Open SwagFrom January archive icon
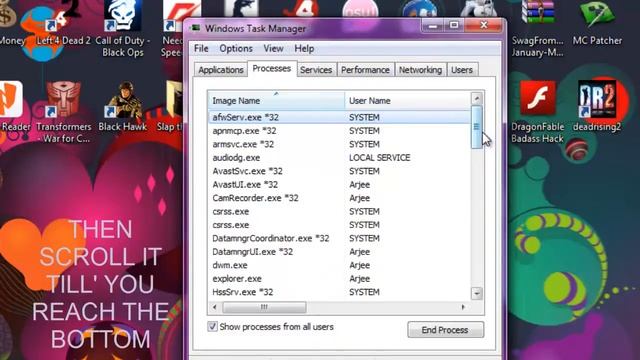The image size is (640, 360). tap(537, 29)
